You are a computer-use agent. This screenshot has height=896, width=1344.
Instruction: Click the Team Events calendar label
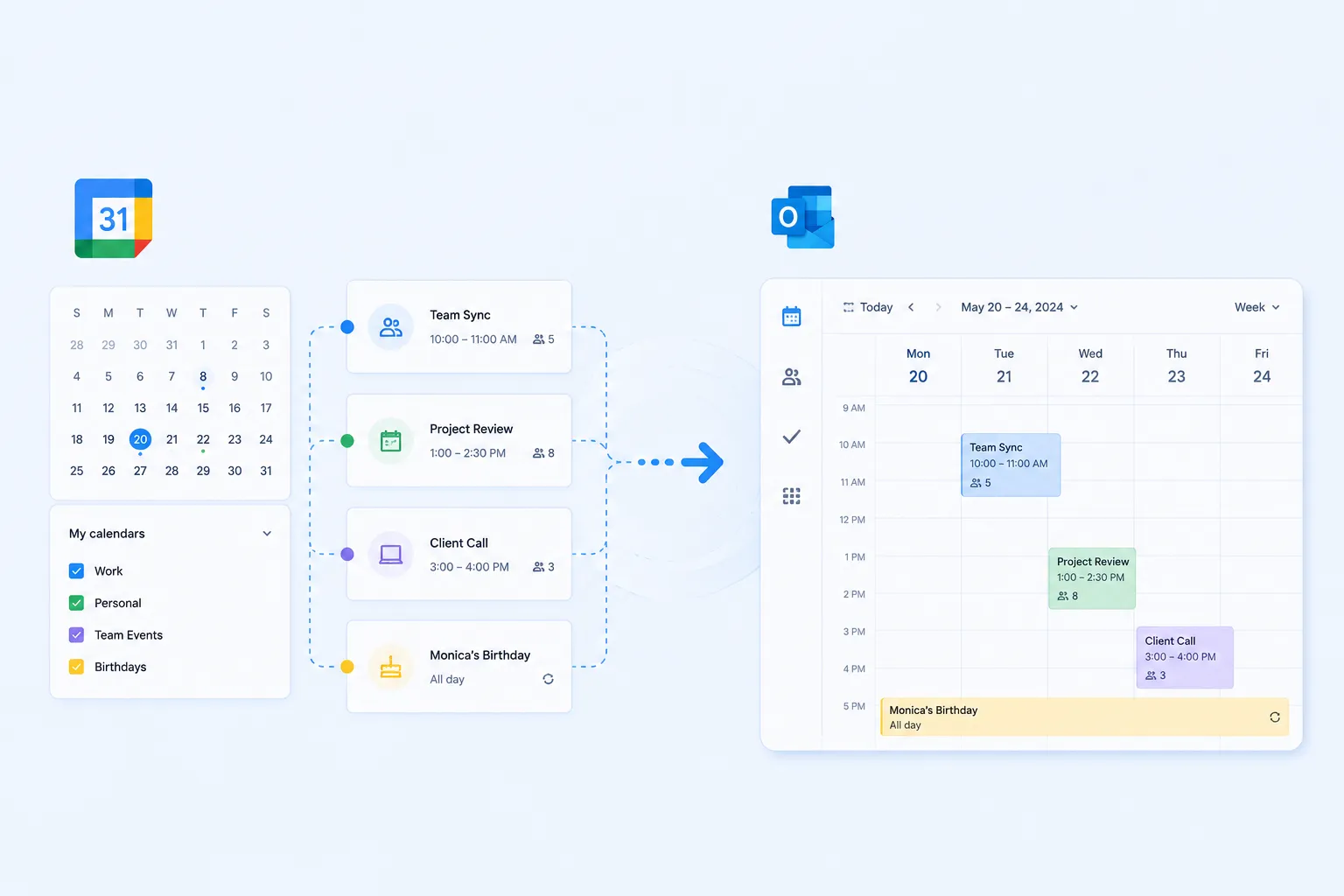pos(129,635)
